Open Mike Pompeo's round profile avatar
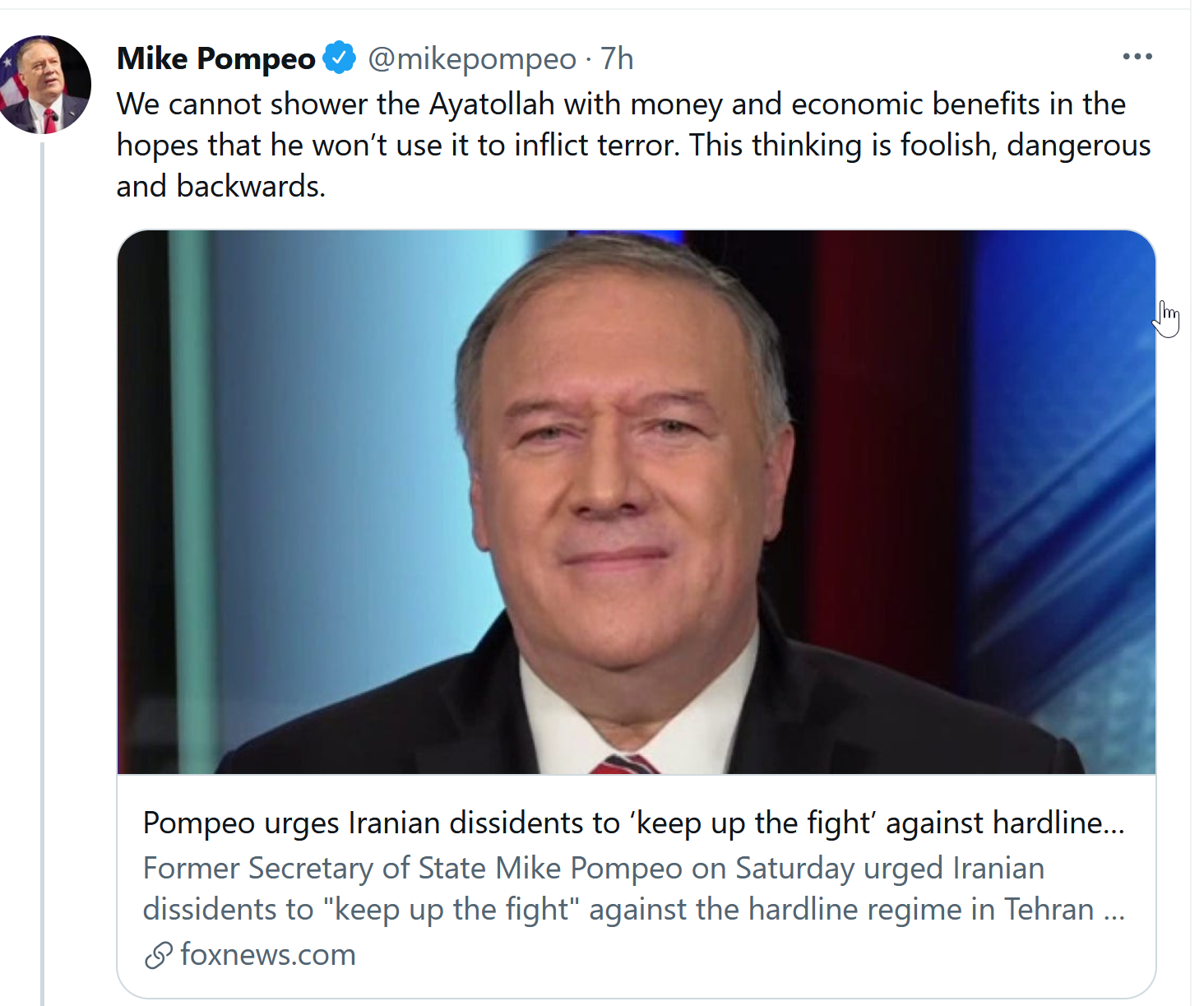 tap(44, 84)
